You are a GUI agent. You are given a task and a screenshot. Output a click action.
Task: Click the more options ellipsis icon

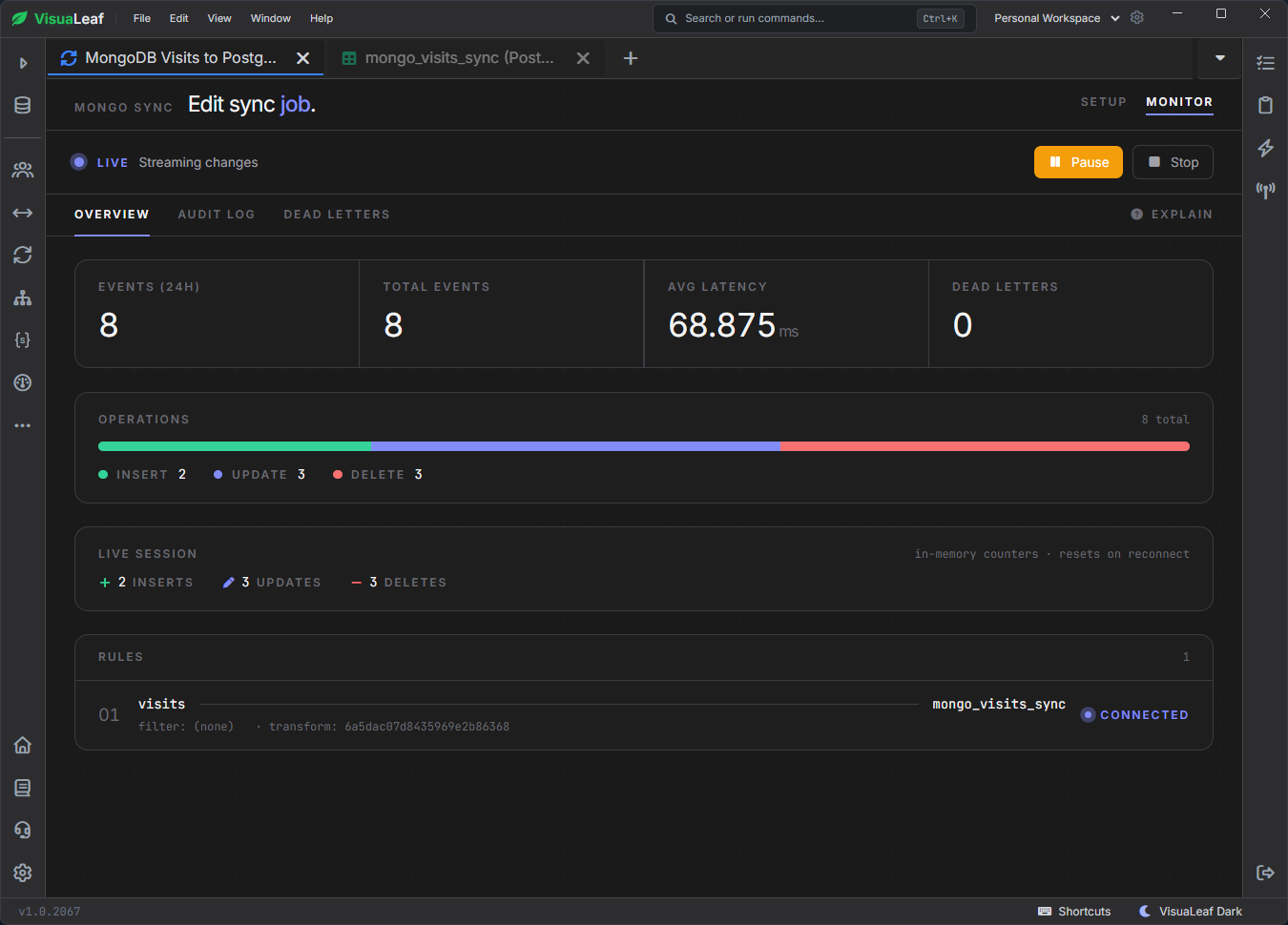coord(23,425)
